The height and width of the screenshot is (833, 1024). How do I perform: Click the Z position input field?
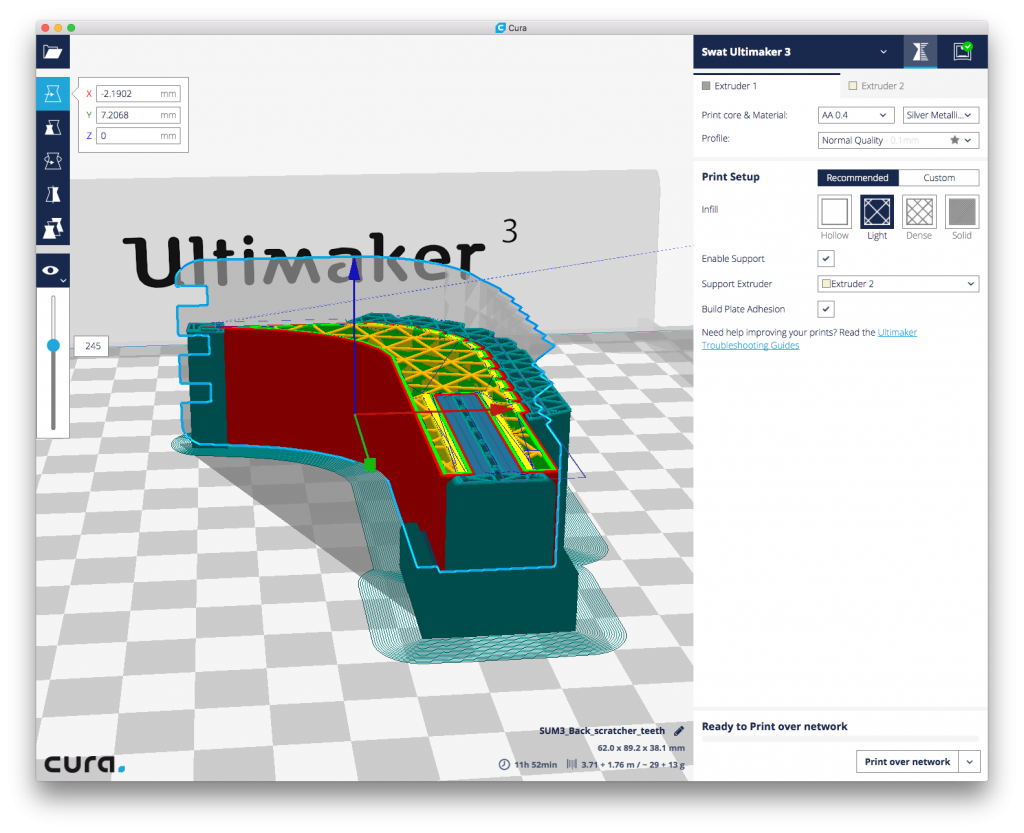(x=138, y=136)
